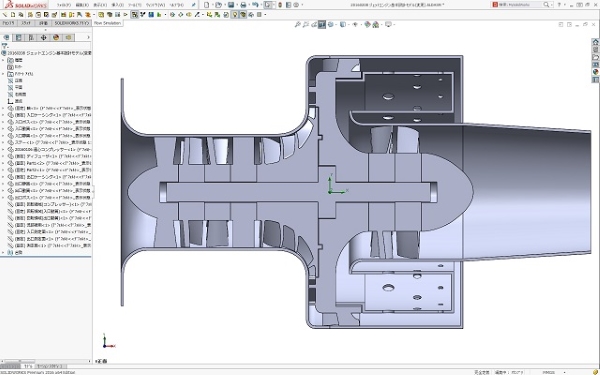Viewport: 600px width, 375px height.
Task: Expand more manager tabs arrow
Action: click(x=88, y=38)
